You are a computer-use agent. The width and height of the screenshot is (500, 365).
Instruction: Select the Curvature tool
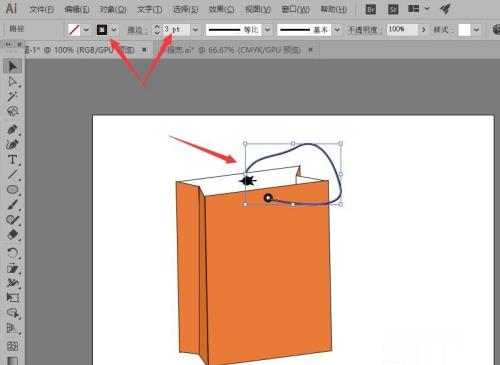coord(13,144)
